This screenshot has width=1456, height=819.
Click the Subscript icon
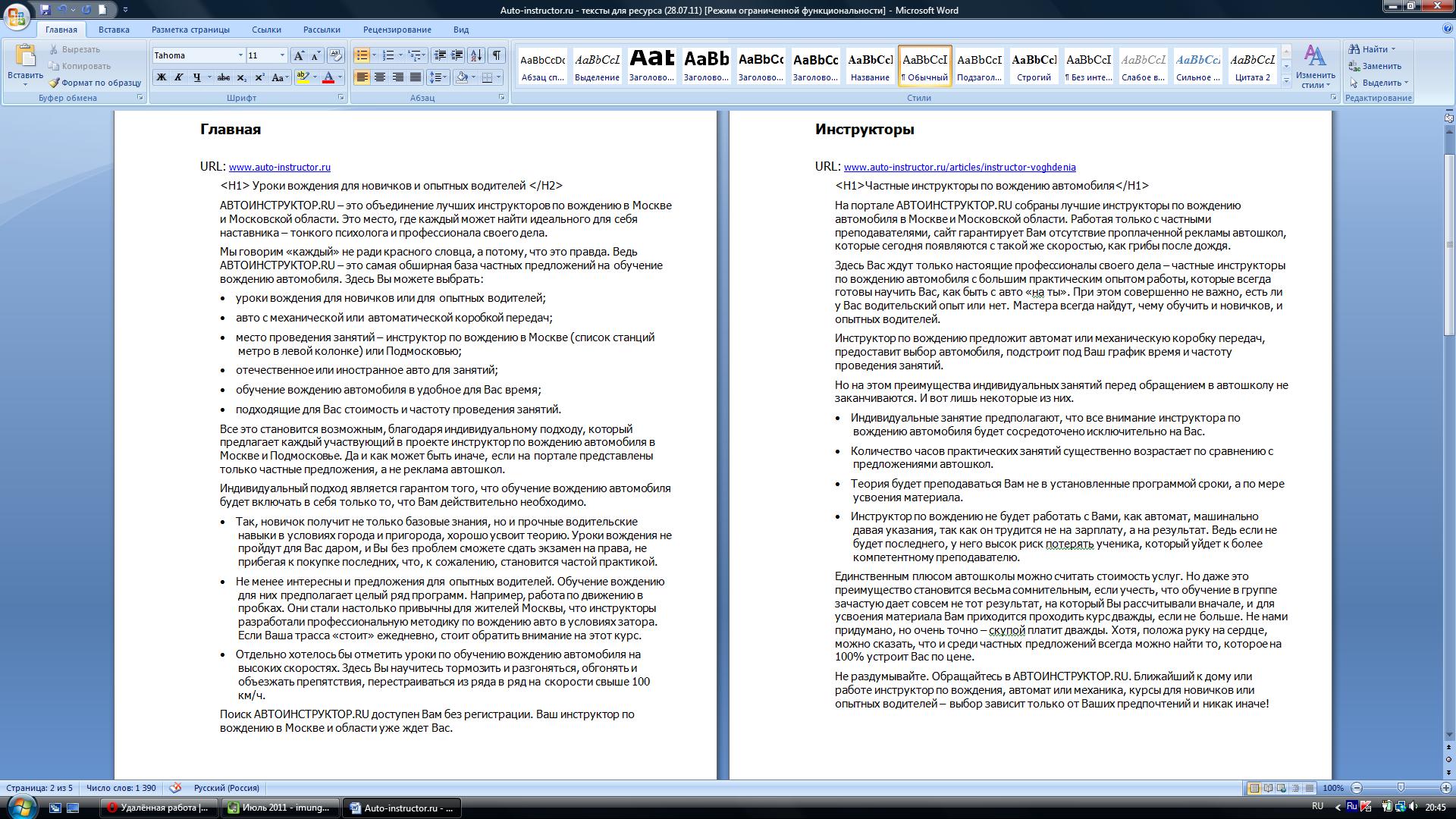point(241,77)
